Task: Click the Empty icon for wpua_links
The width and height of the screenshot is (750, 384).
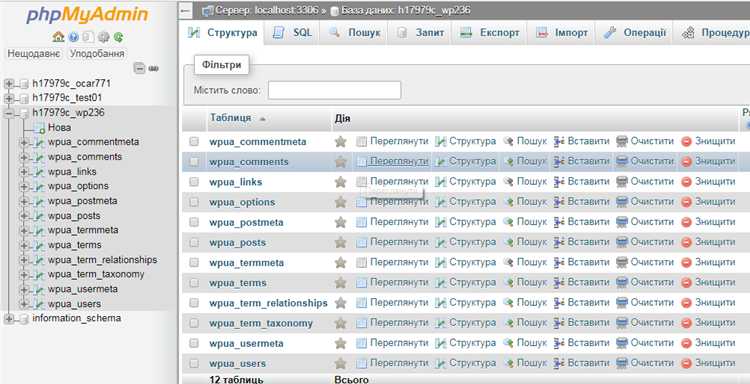Action: 622,182
